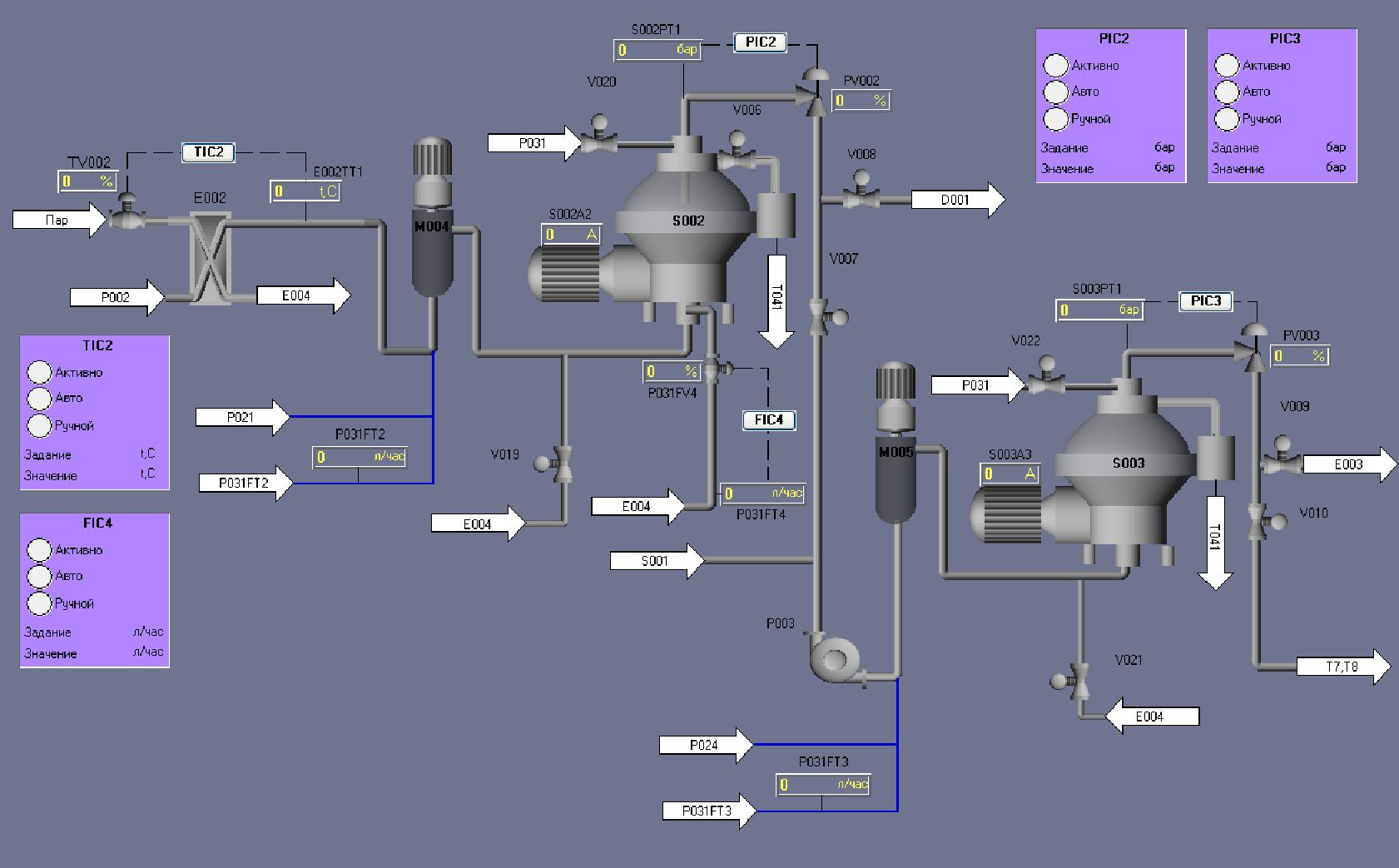Select Ручной mode in the PIC2 panel

tap(1055, 119)
